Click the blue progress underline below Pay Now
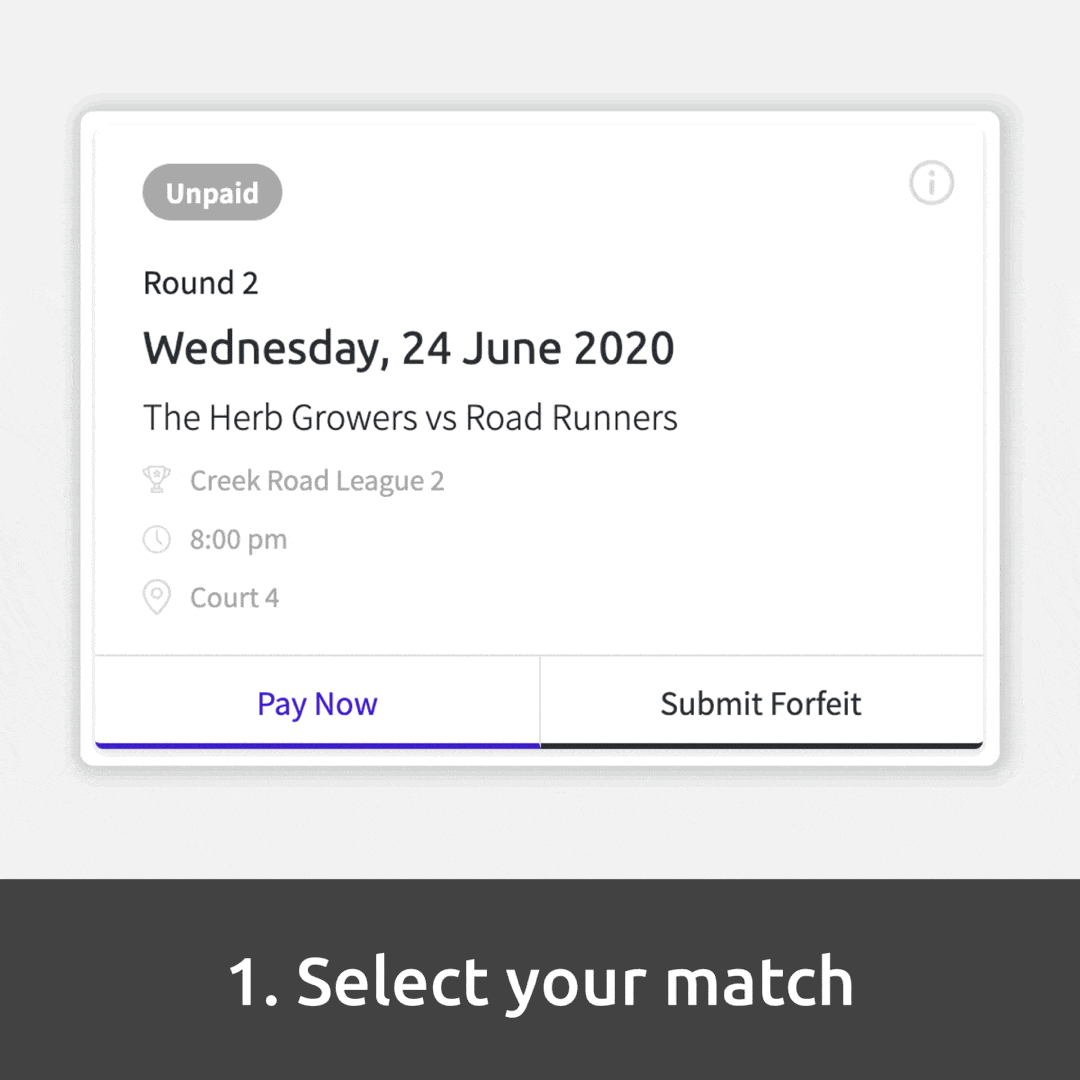Viewport: 1080px width, 1080px height. 317,744
